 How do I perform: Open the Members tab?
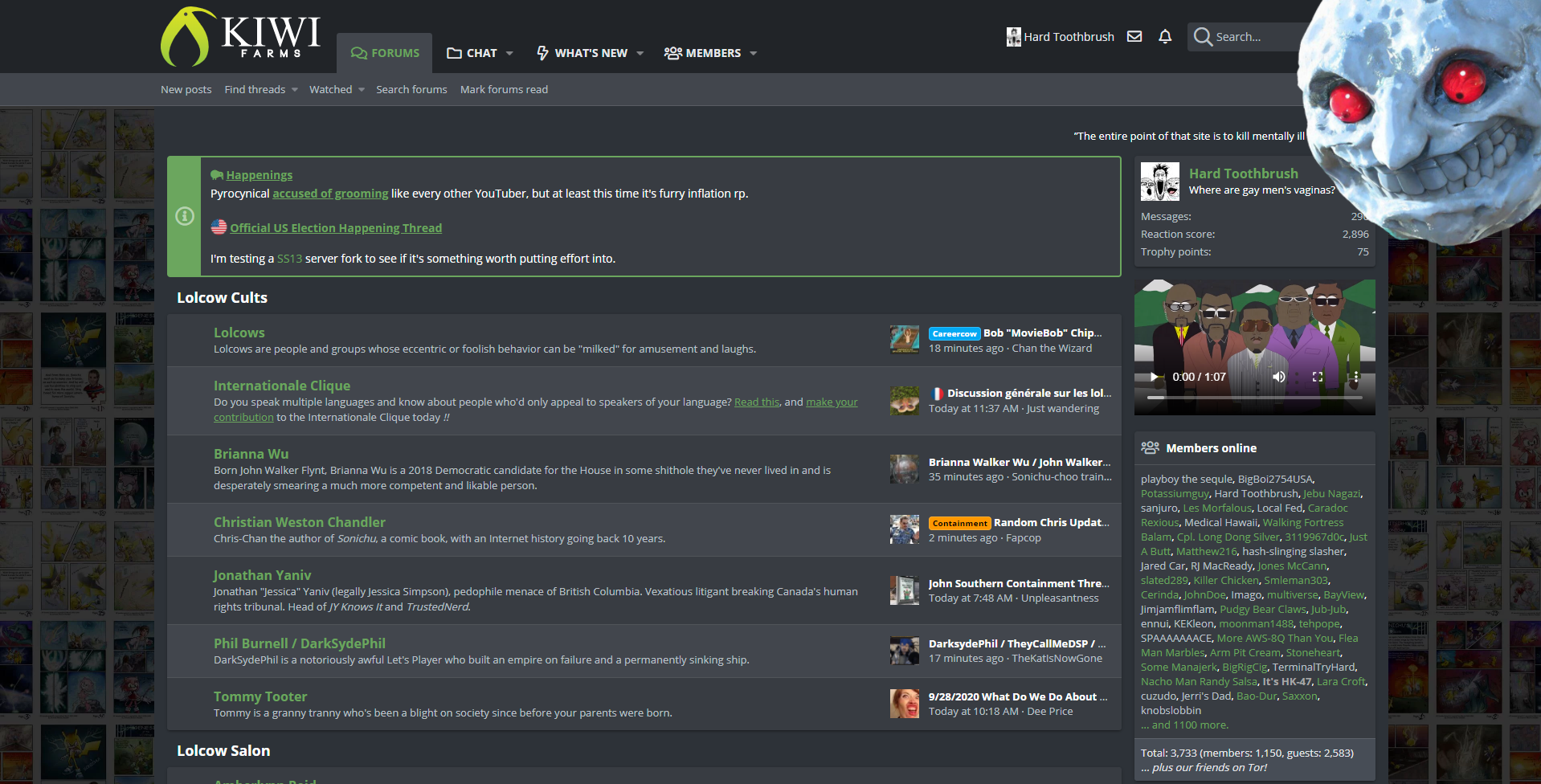point(702,53)
